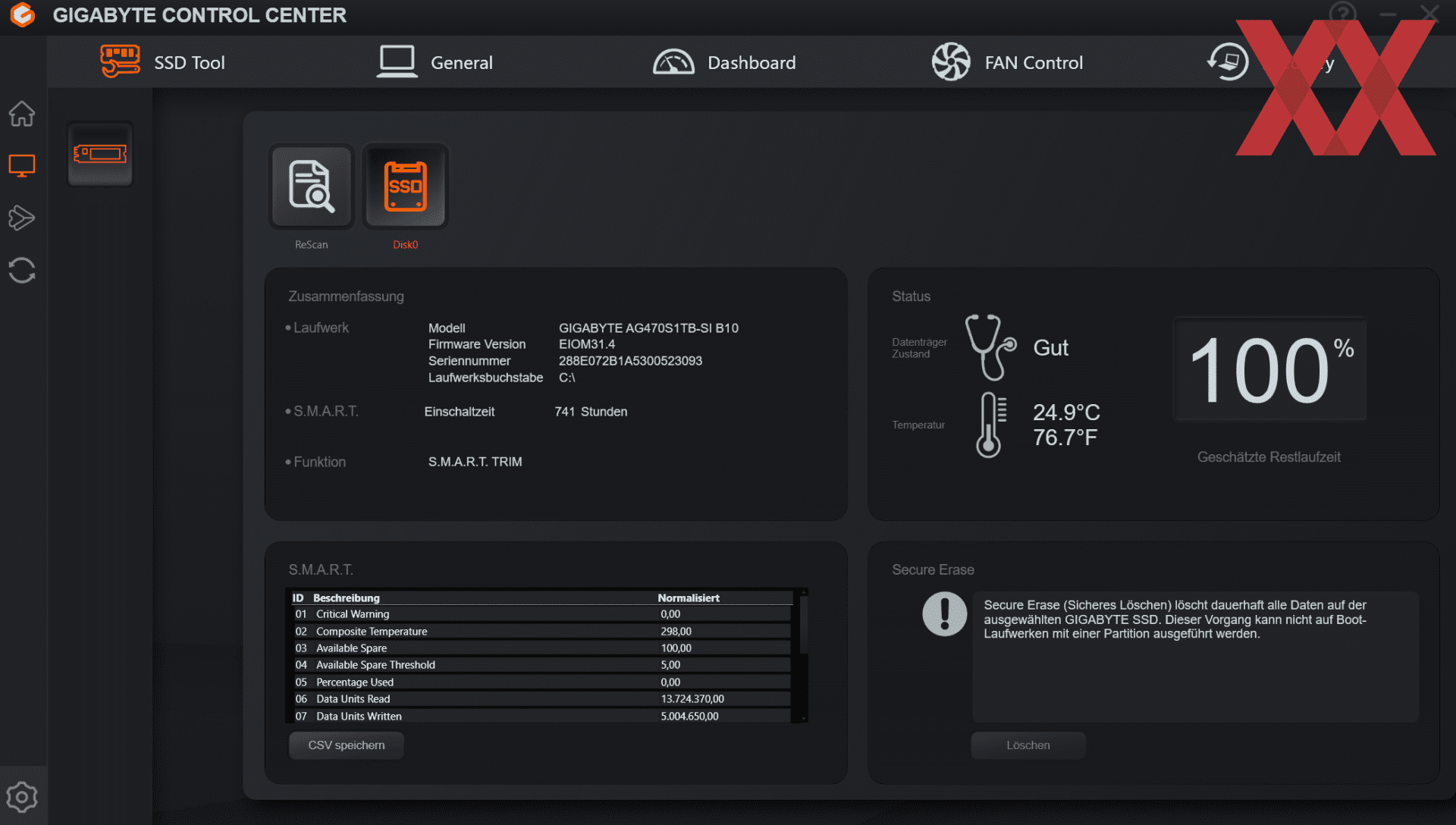Click the General laptop icon
This screenshot has height=825, width=1456.
tap(397, 61)
